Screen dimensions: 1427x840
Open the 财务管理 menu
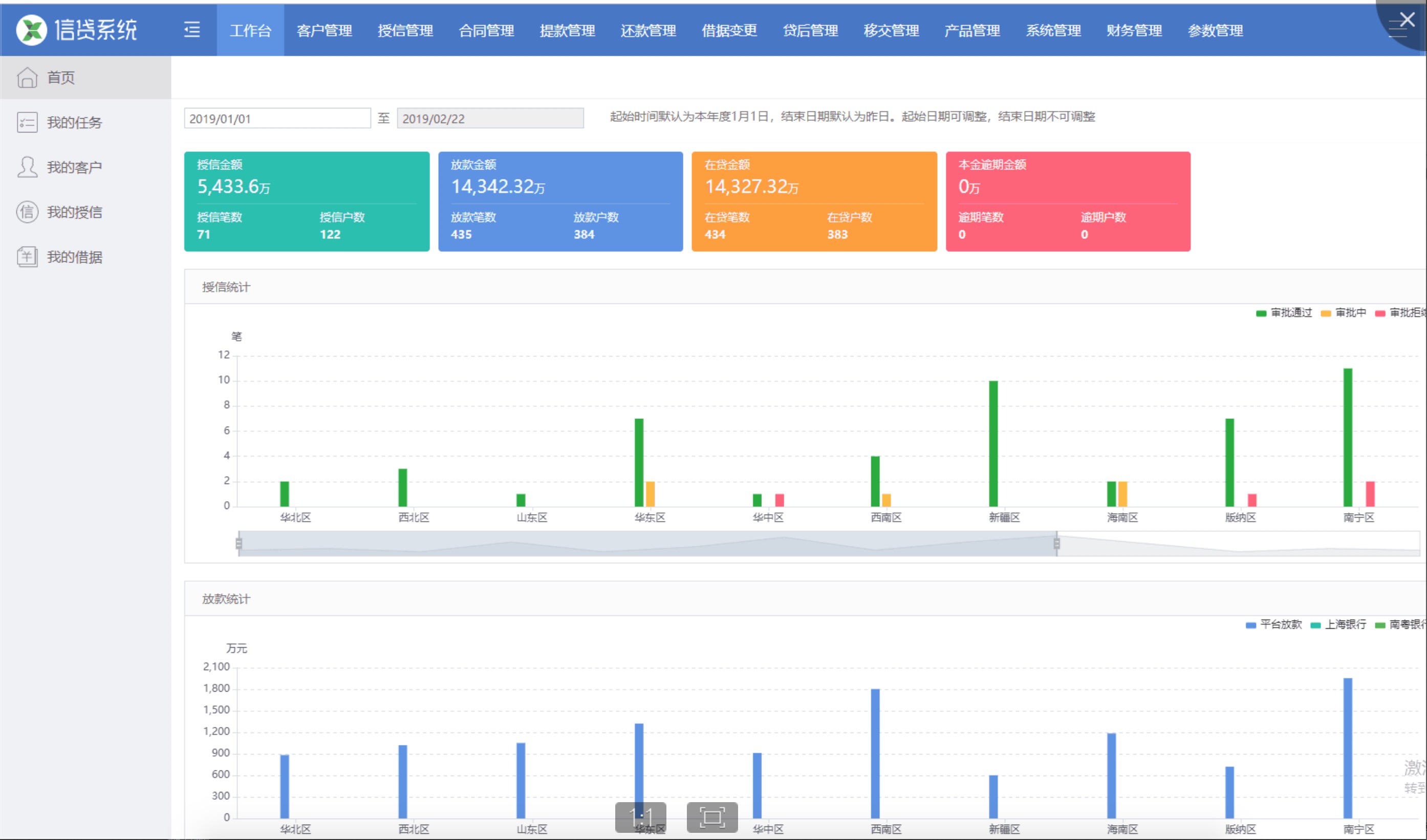pyautogui.click(x=1134, y=31)
